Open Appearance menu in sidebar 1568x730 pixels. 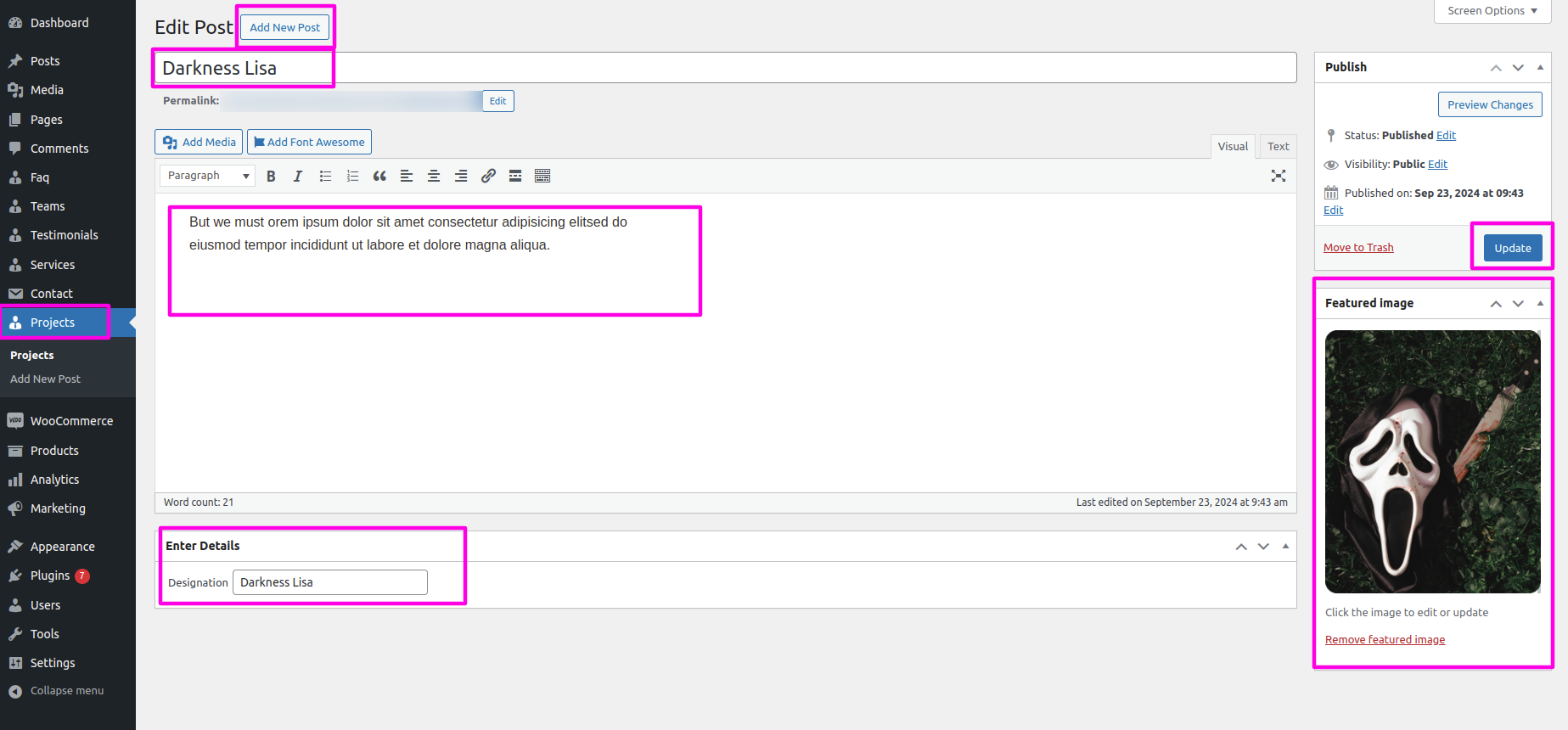pyautogui.click(x=68, y=547)
